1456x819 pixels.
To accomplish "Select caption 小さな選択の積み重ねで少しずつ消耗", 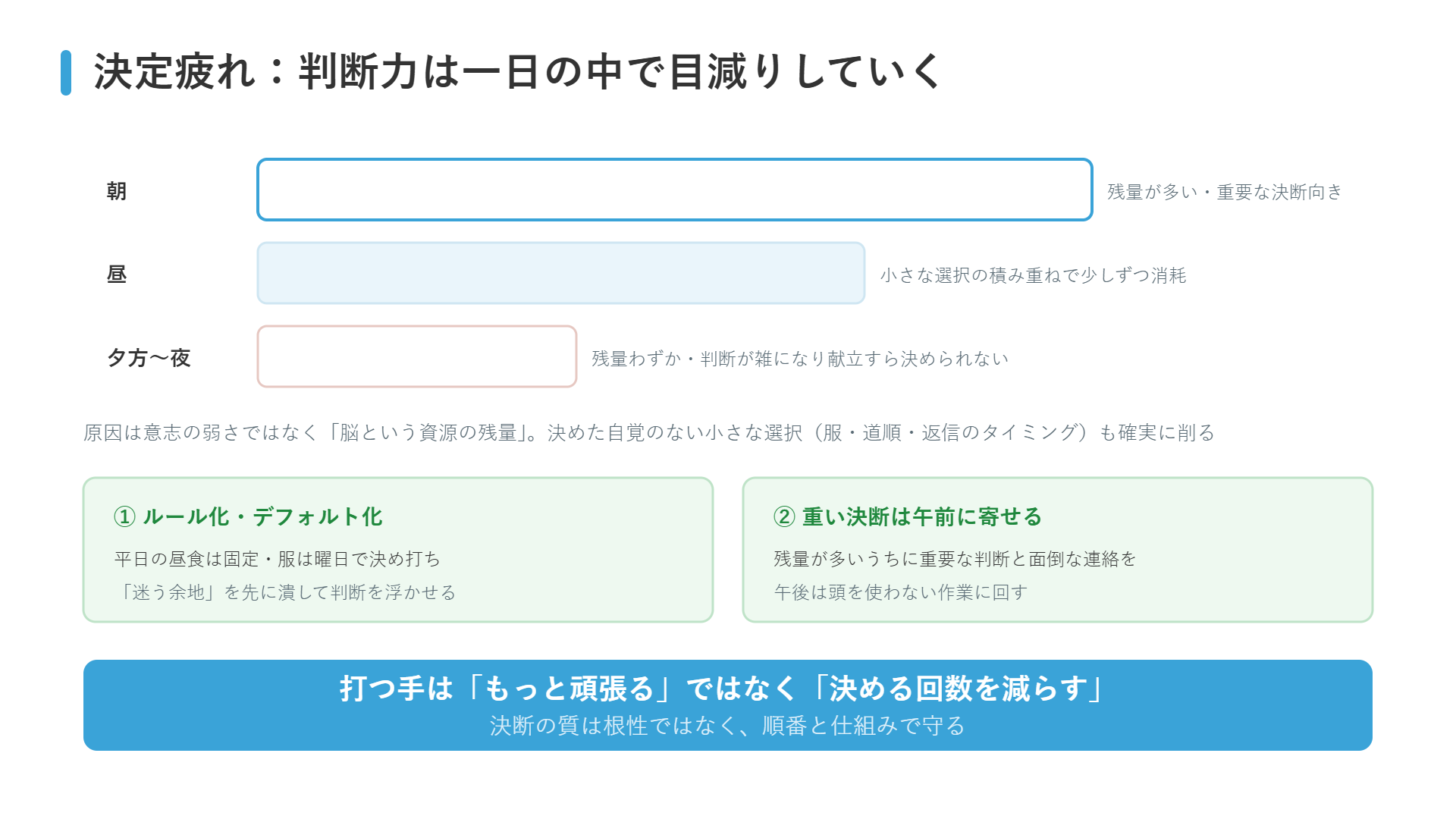I will click(x=1033, y=275).
